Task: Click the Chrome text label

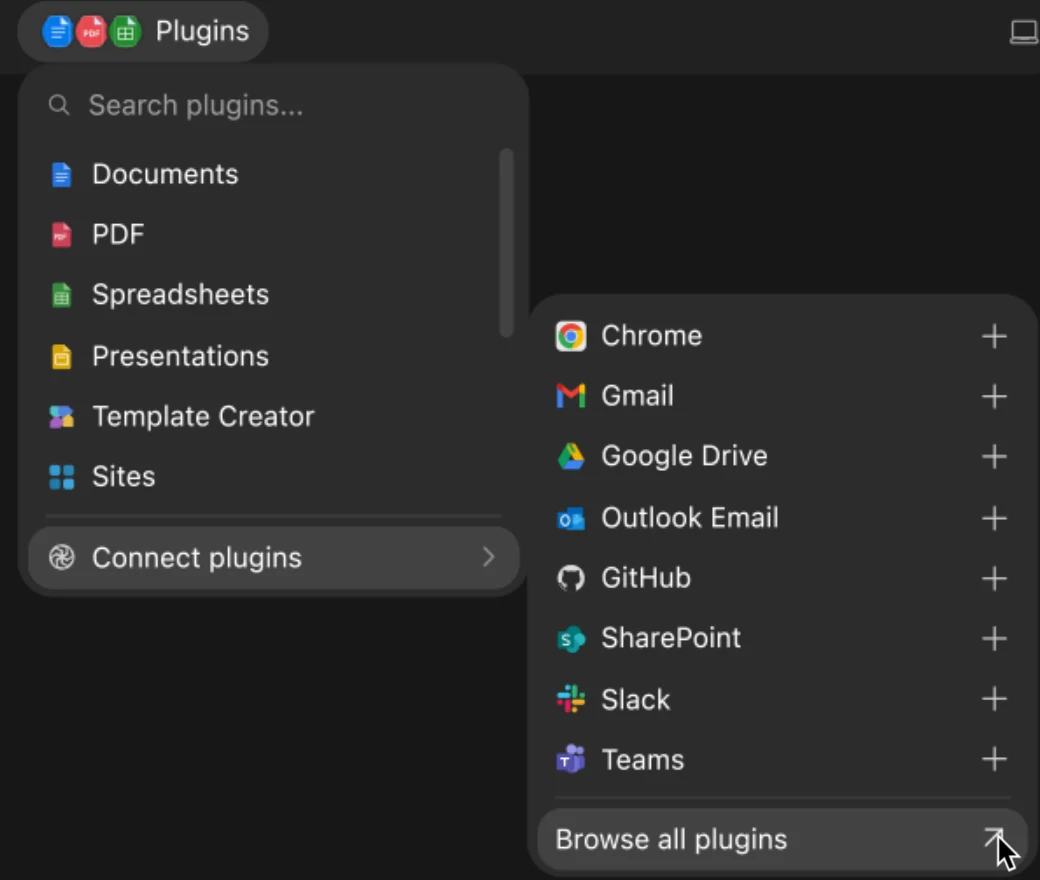Action: tap(651, 336)
